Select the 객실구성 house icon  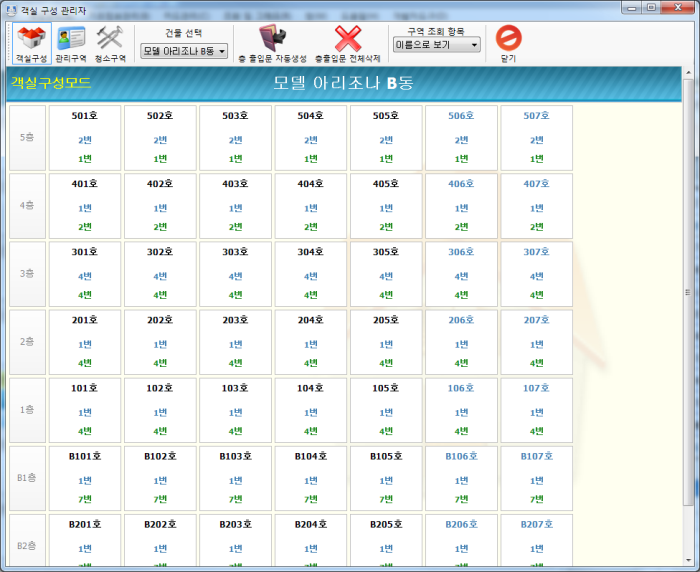31,44
